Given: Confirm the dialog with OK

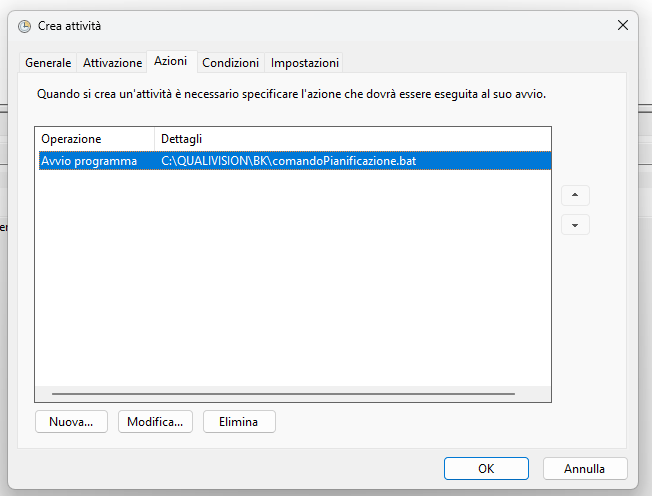Looking at the screenshot, I should (486, 468).
